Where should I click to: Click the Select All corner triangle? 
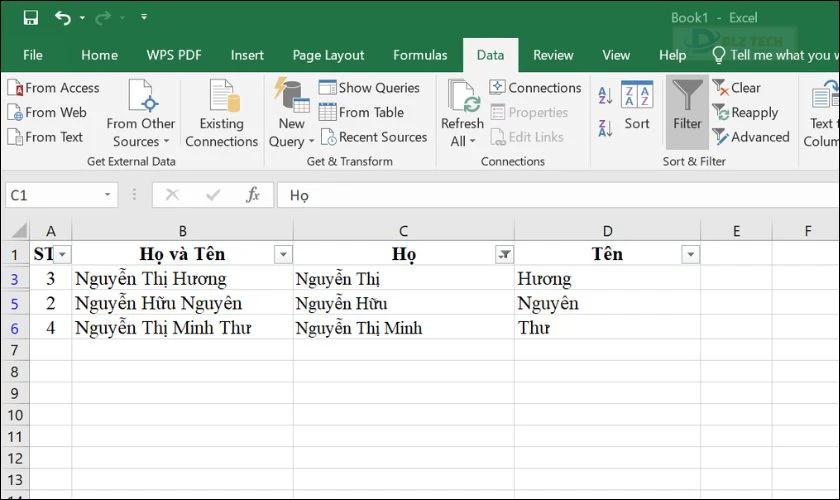tap(19, 230)
